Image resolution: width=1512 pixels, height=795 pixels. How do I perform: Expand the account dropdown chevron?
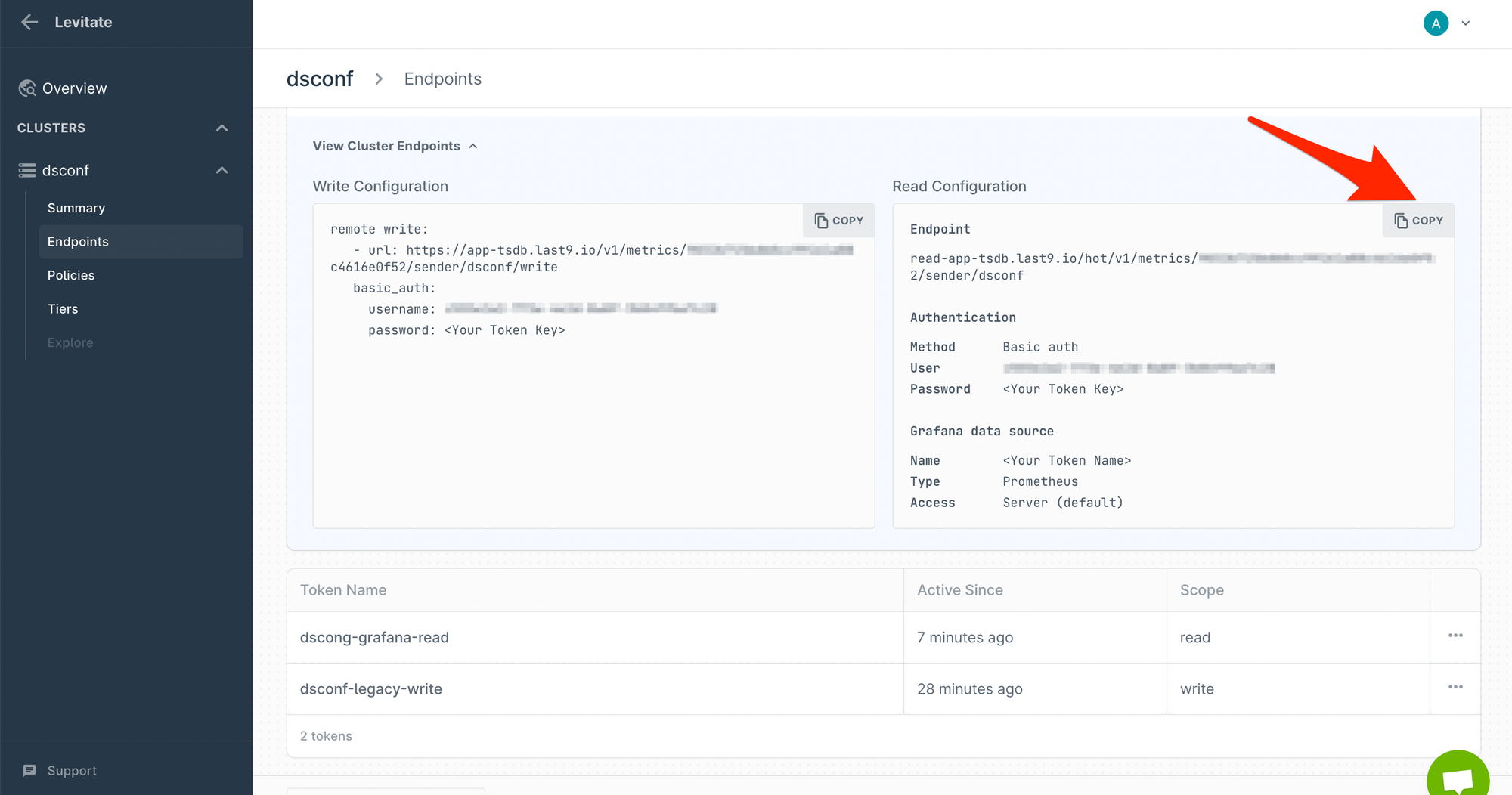(1466, 23)
